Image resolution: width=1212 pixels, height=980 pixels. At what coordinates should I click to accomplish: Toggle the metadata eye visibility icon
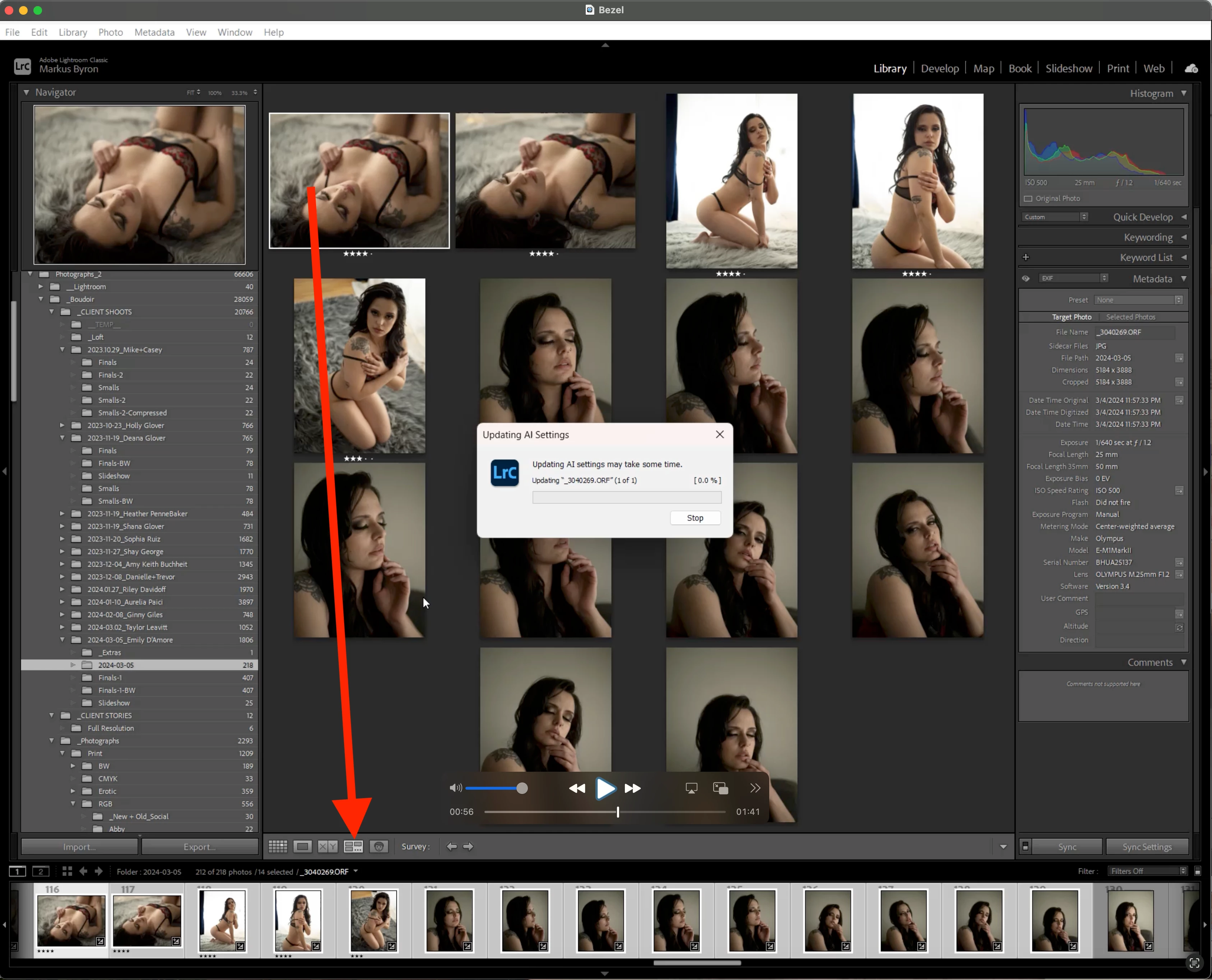pyautogui.click(x=1026, y=278)
